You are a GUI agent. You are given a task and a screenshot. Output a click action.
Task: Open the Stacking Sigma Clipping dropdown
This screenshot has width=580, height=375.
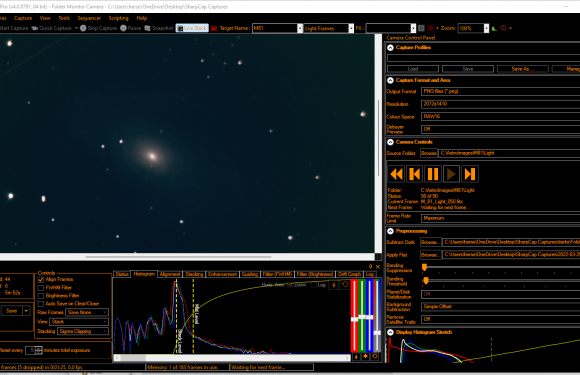(83, 331)
